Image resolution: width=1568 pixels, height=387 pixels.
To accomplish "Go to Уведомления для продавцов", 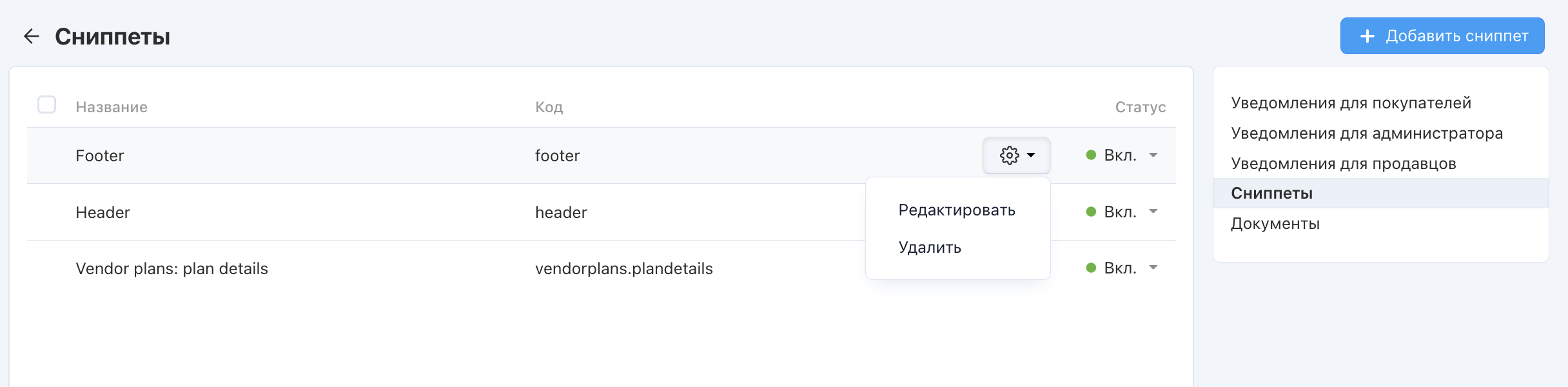I will (1344, 164).
